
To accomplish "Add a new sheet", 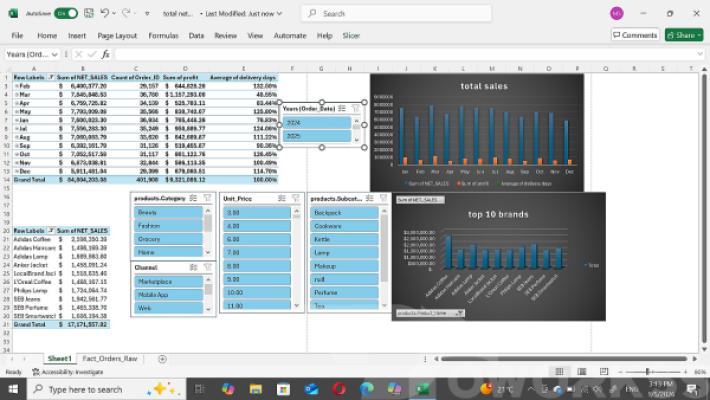I will 162,359.
